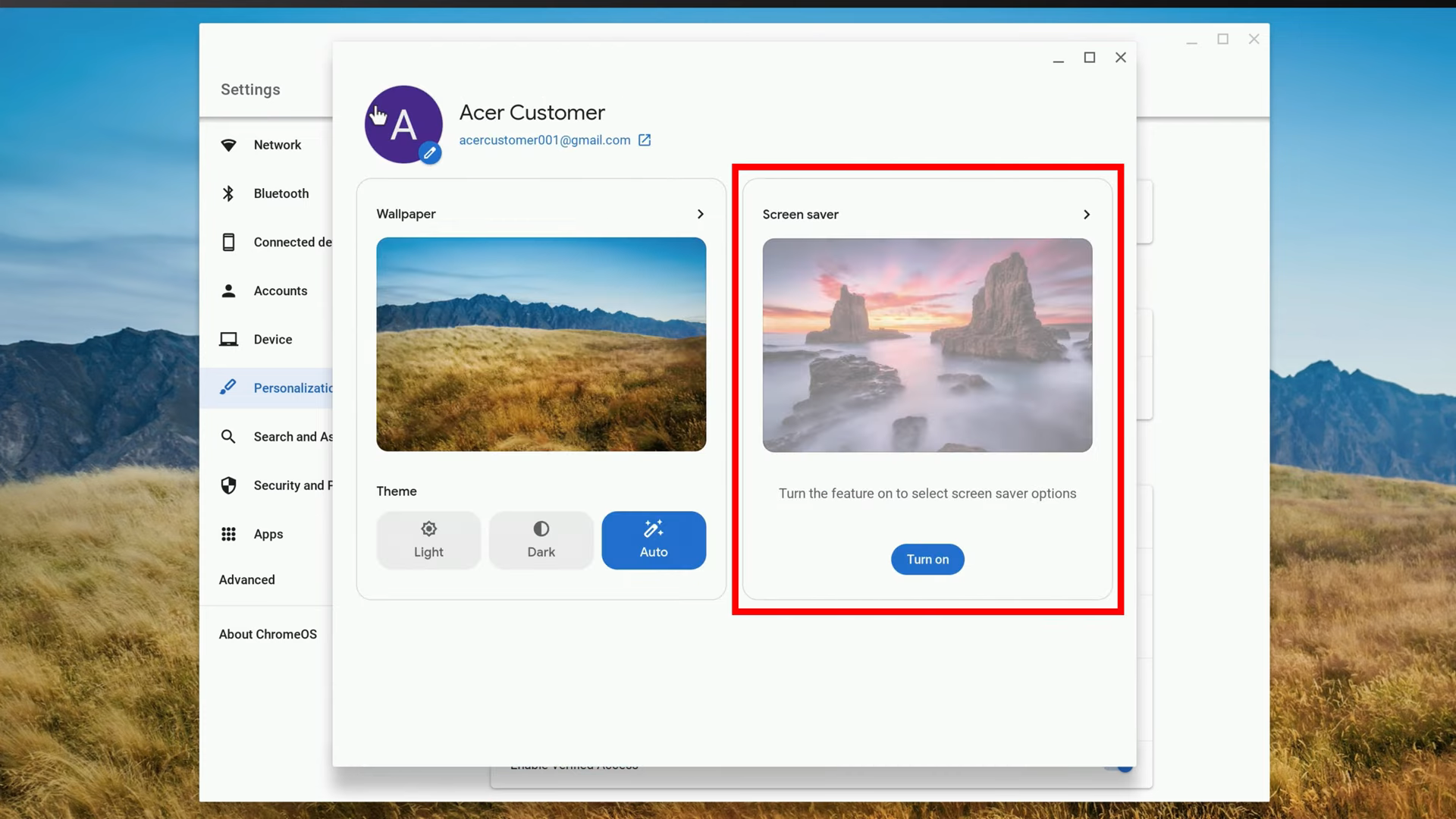The image size is (1456, 819).
Task: Expand the Wallpaper section chevron
Action: coord(700,214)
